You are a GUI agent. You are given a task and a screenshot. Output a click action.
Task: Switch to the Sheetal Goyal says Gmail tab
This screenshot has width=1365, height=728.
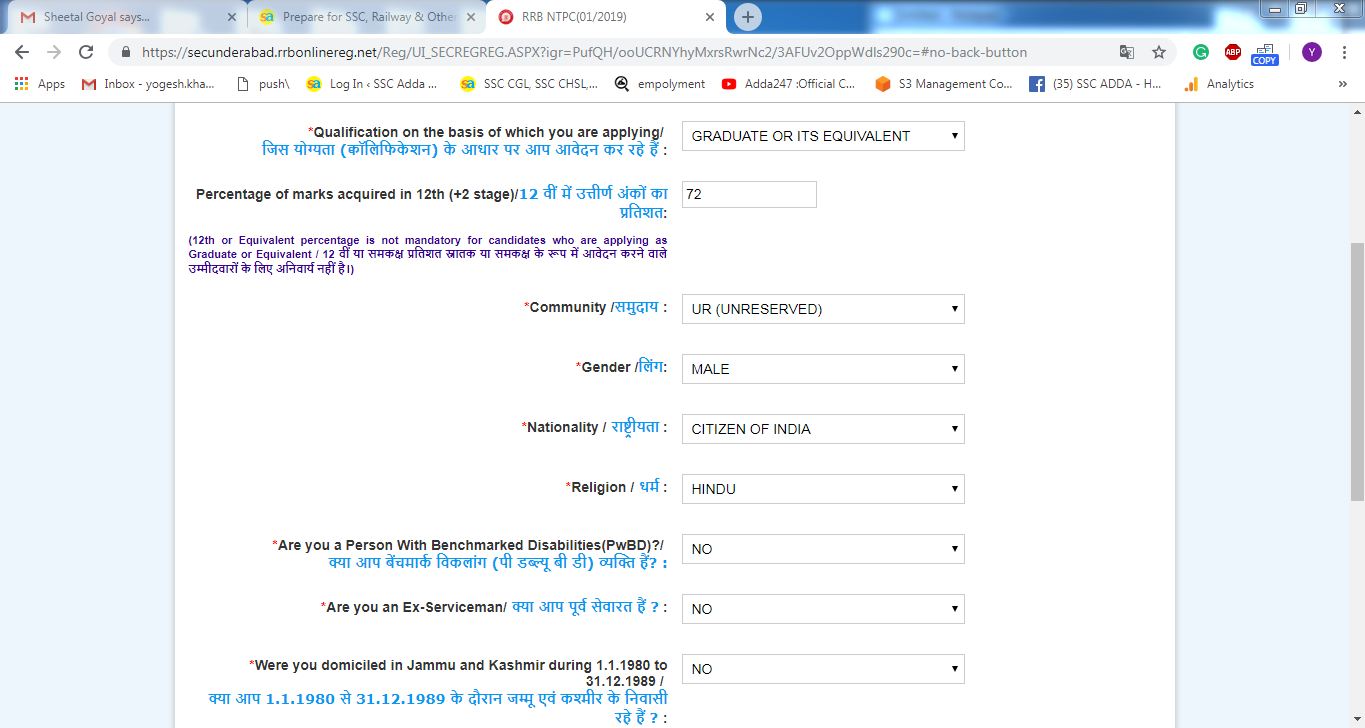pos(125,17)
